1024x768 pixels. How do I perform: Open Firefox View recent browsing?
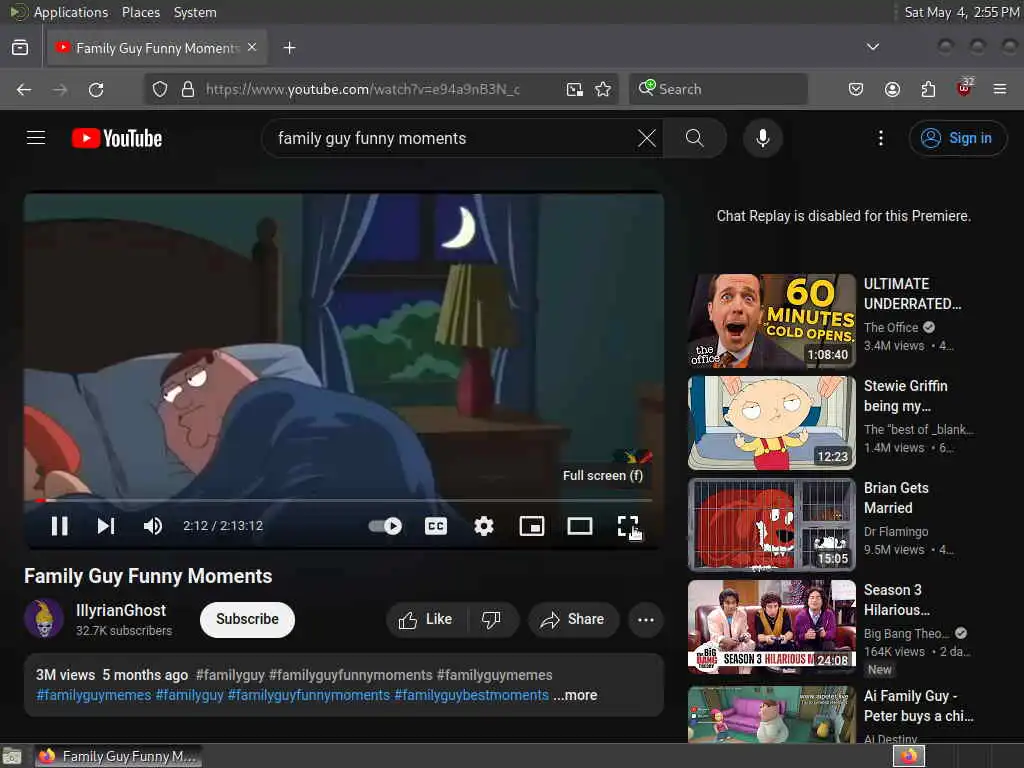pyautogui.click(x=20, y=48)
